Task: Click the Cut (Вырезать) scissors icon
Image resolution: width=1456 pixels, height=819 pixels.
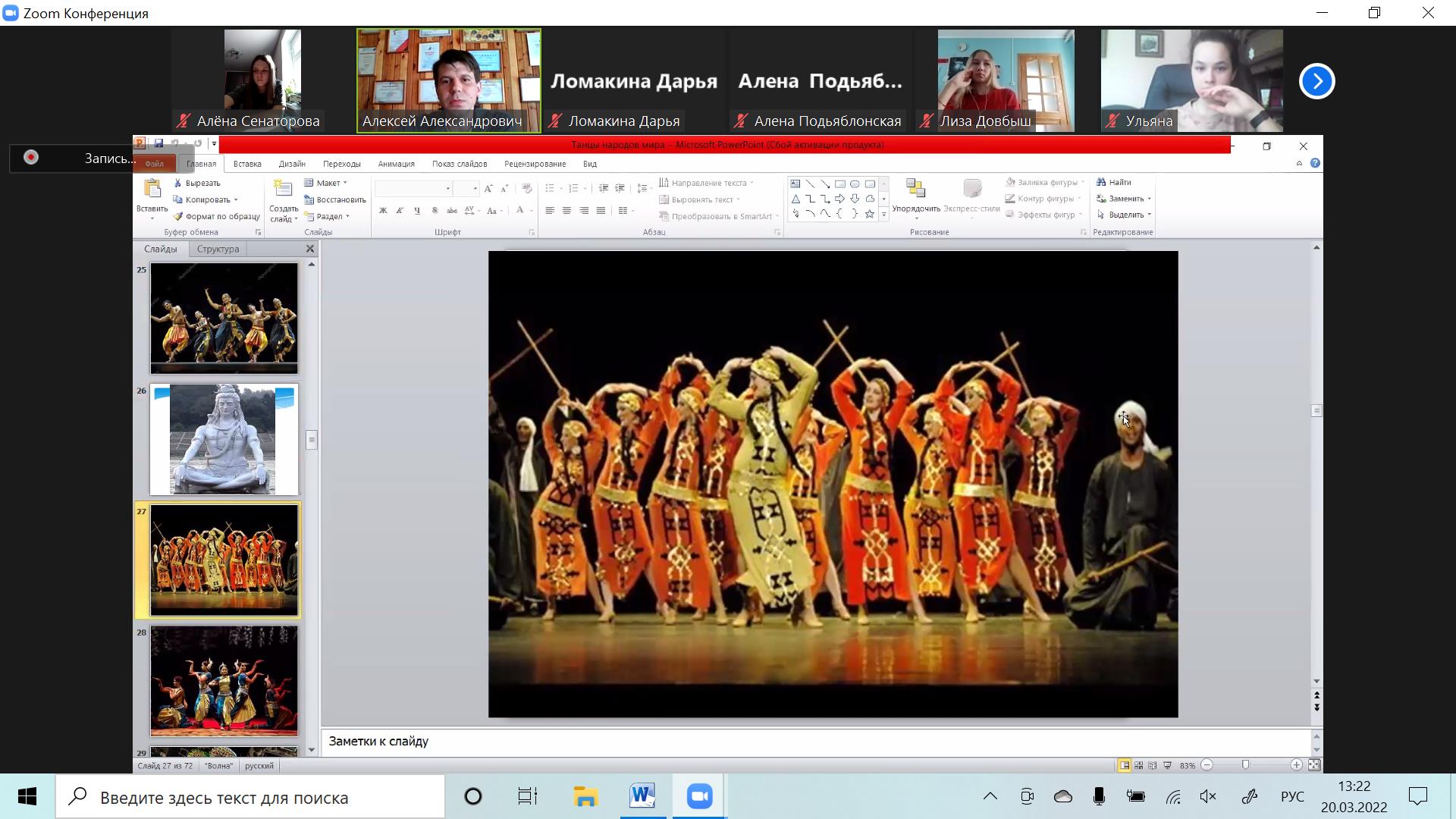Action: click(178, 183)
